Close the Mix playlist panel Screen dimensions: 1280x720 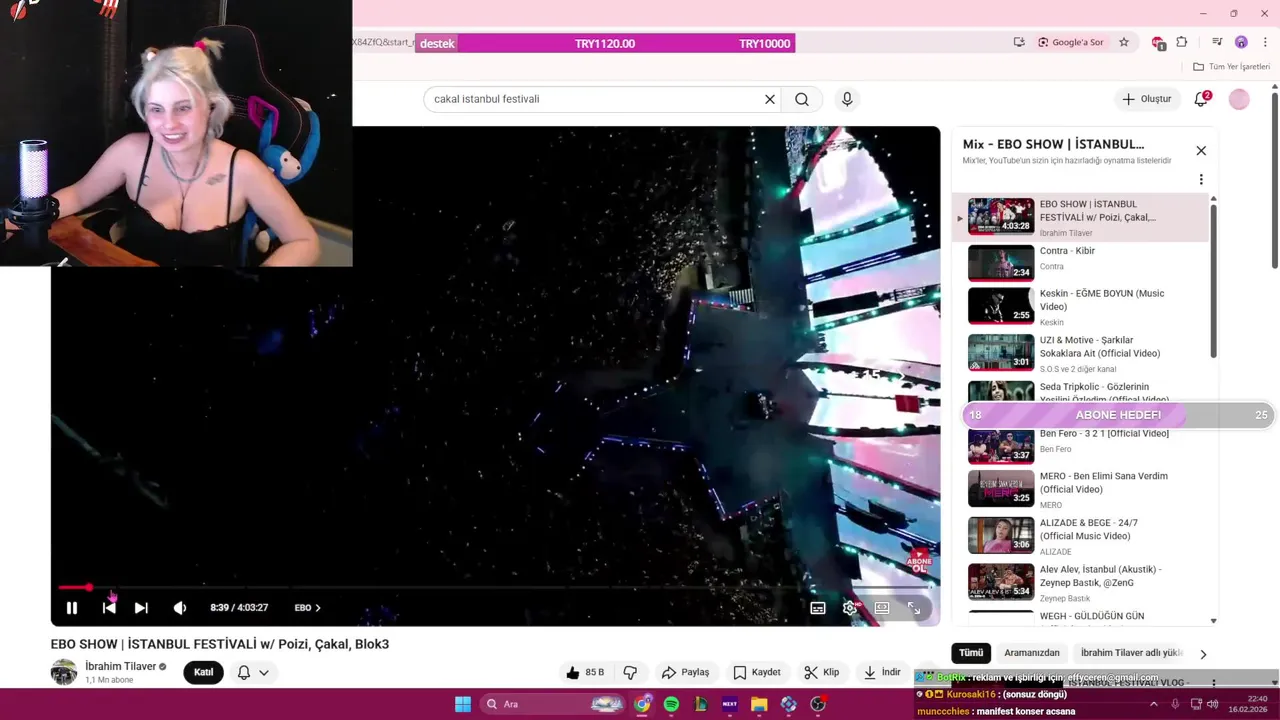click(1201, 151)
